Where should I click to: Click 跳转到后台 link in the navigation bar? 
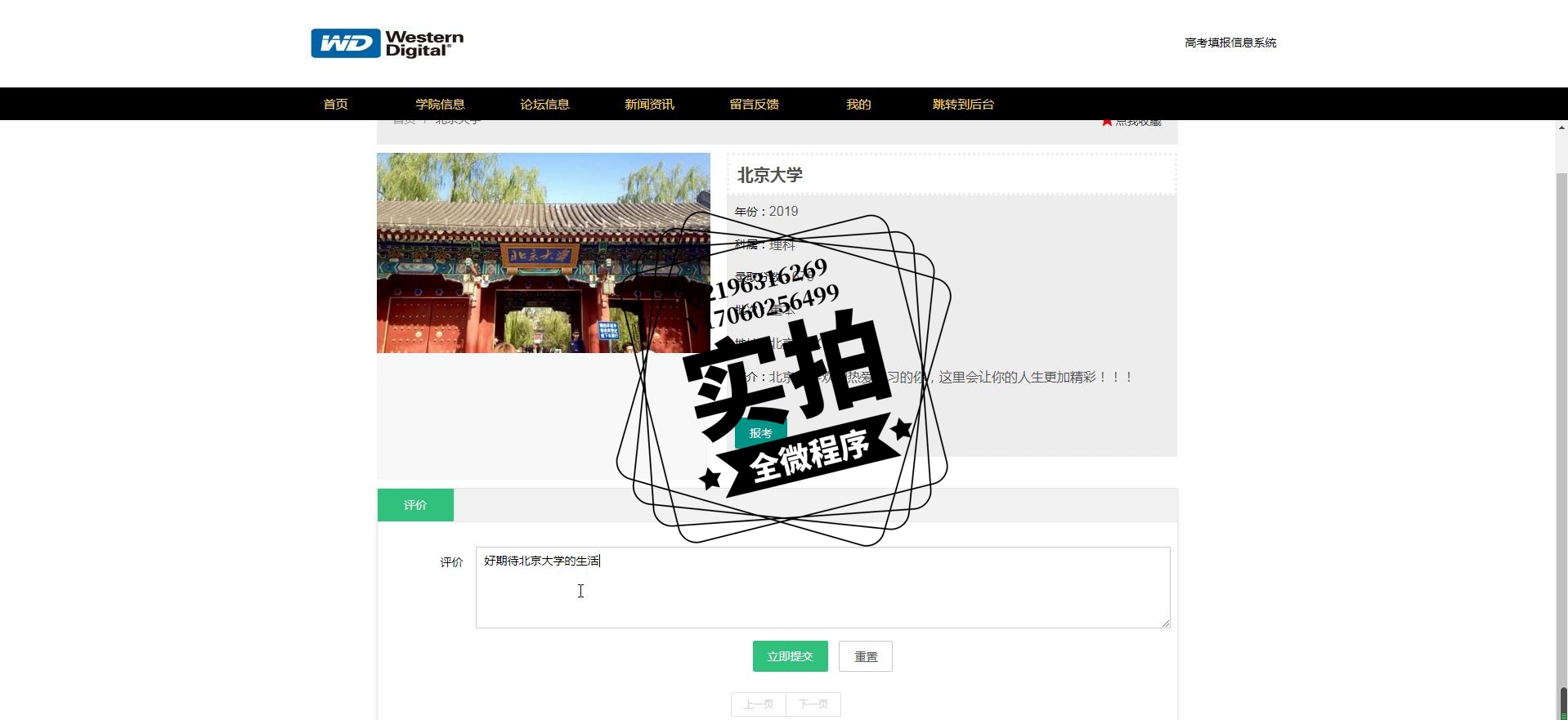963,104
